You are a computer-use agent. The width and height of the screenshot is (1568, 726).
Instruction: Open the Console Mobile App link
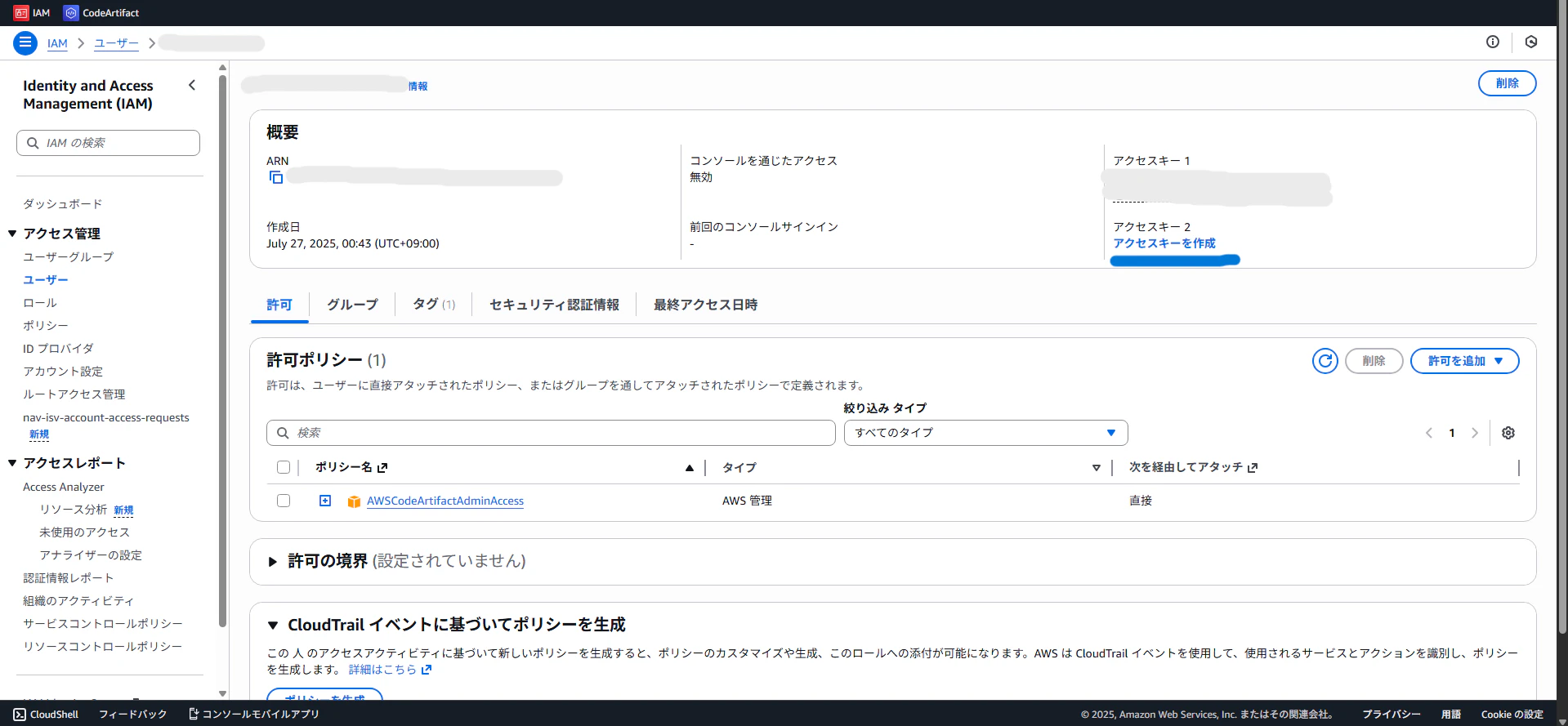[254, 715]
